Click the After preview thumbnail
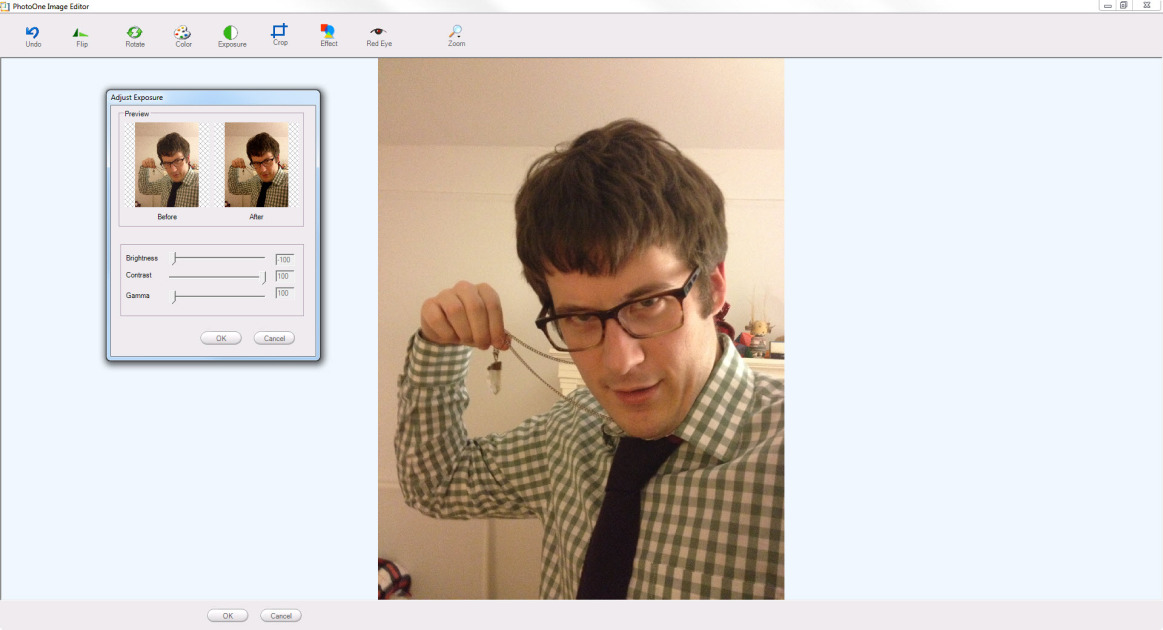 256,165
